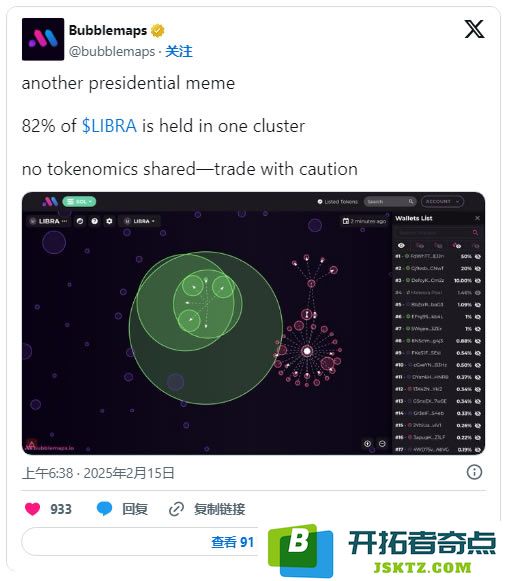Open the SOL chain dropdown
508x581 pixels.
coord(79,202)
